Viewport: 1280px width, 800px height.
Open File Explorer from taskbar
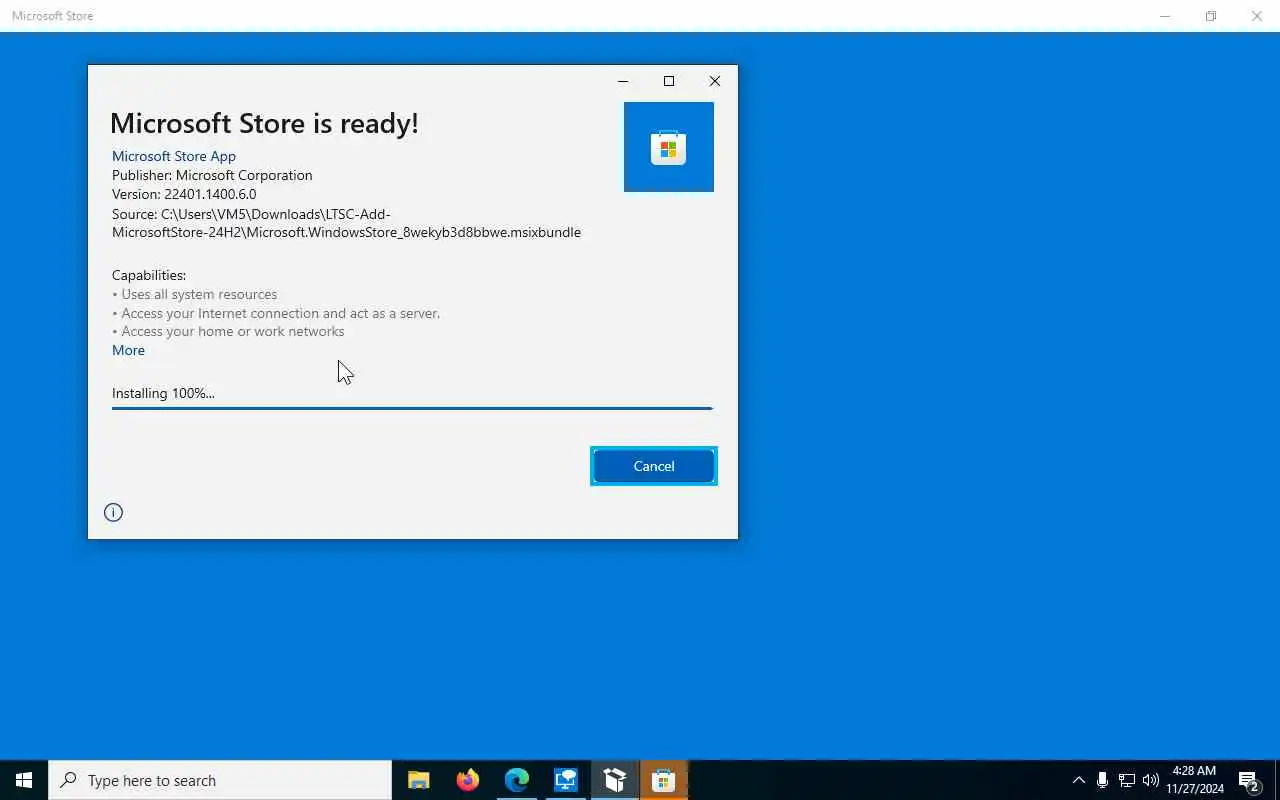click(x=418, y=780)
